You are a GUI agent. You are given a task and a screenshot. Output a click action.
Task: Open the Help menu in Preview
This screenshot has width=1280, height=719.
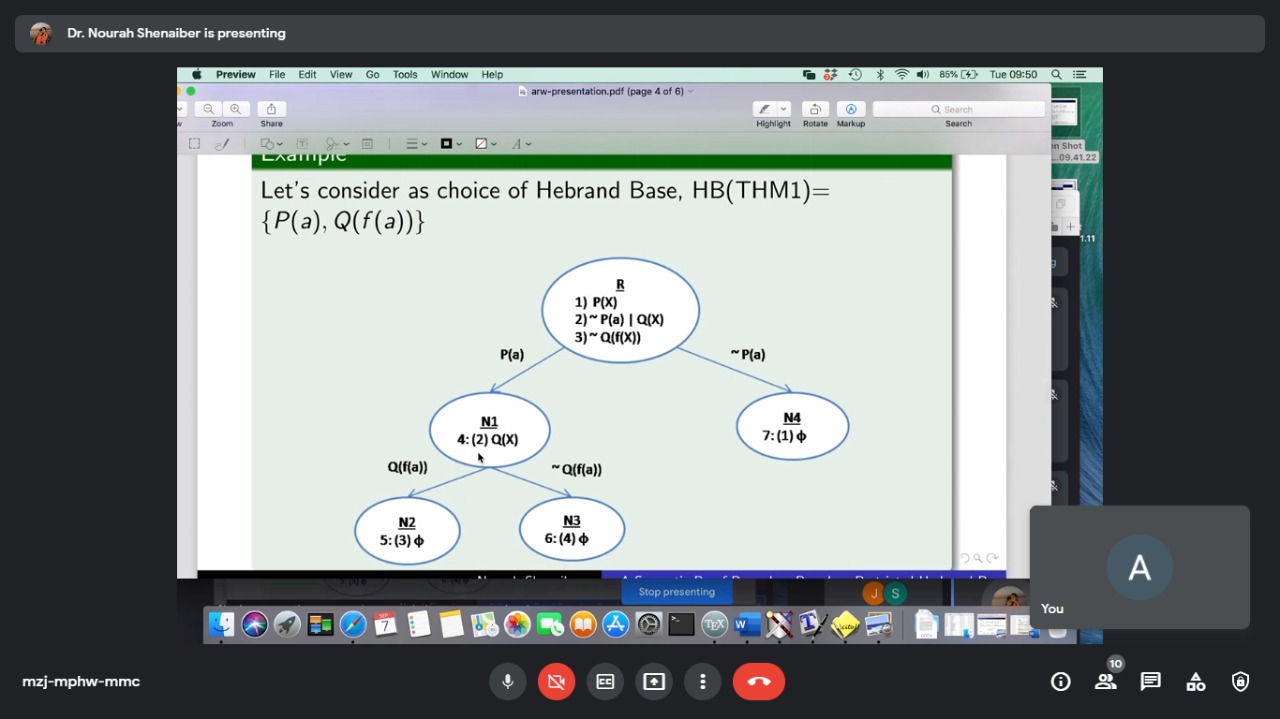pos(492,74)
